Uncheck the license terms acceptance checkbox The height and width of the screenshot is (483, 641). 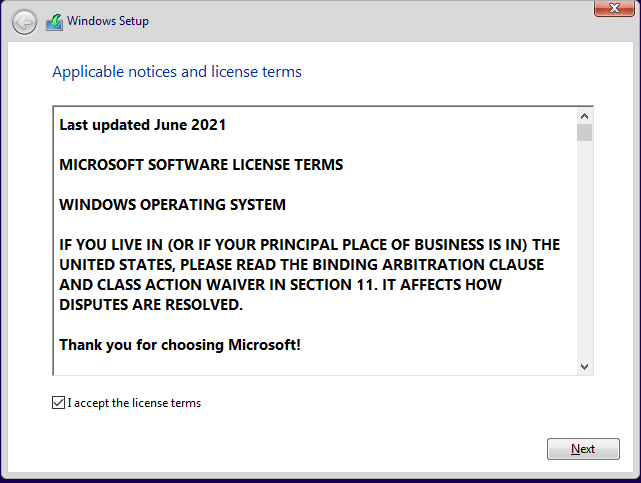[58, 403]
